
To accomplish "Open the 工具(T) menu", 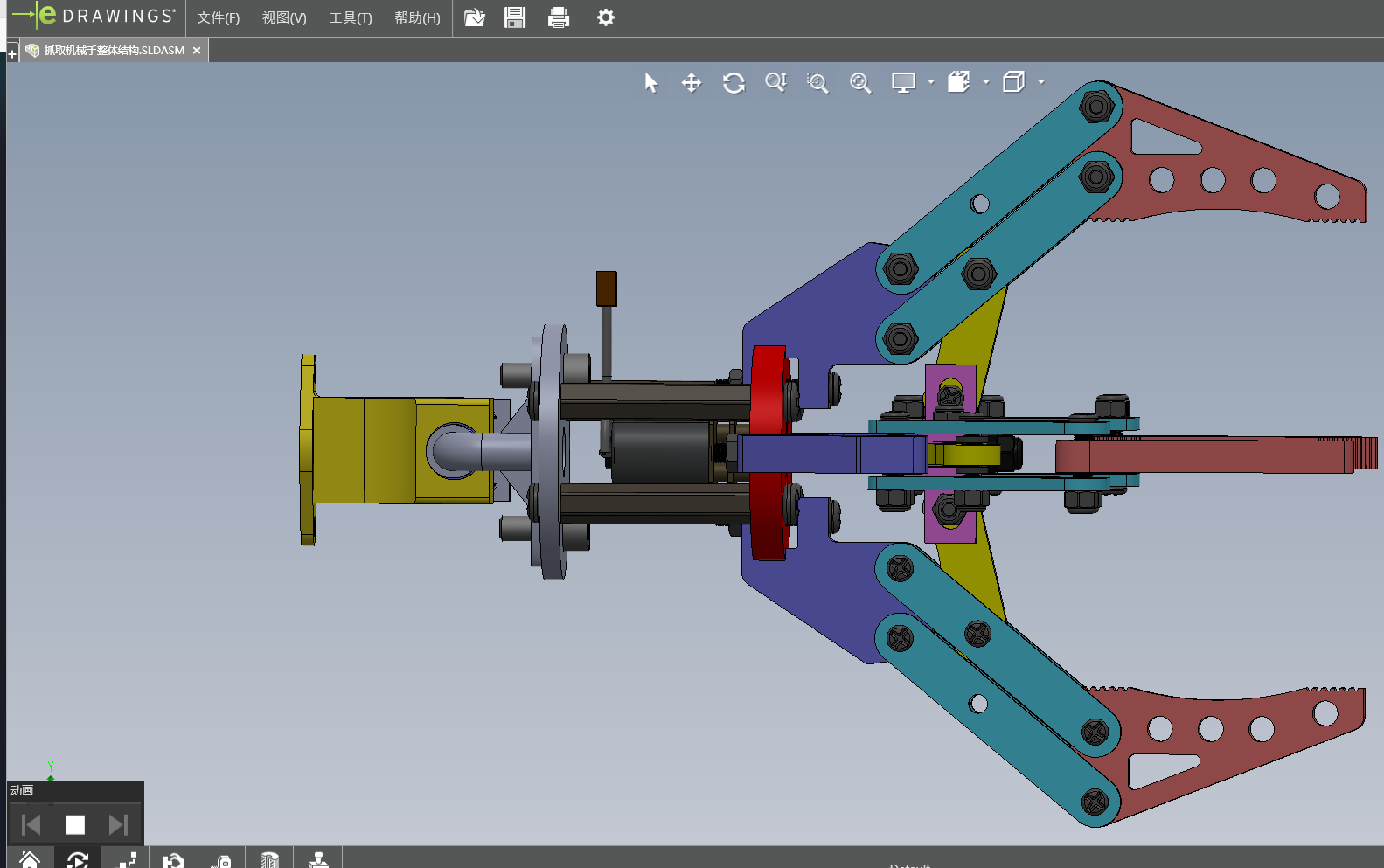I will 350,18.
